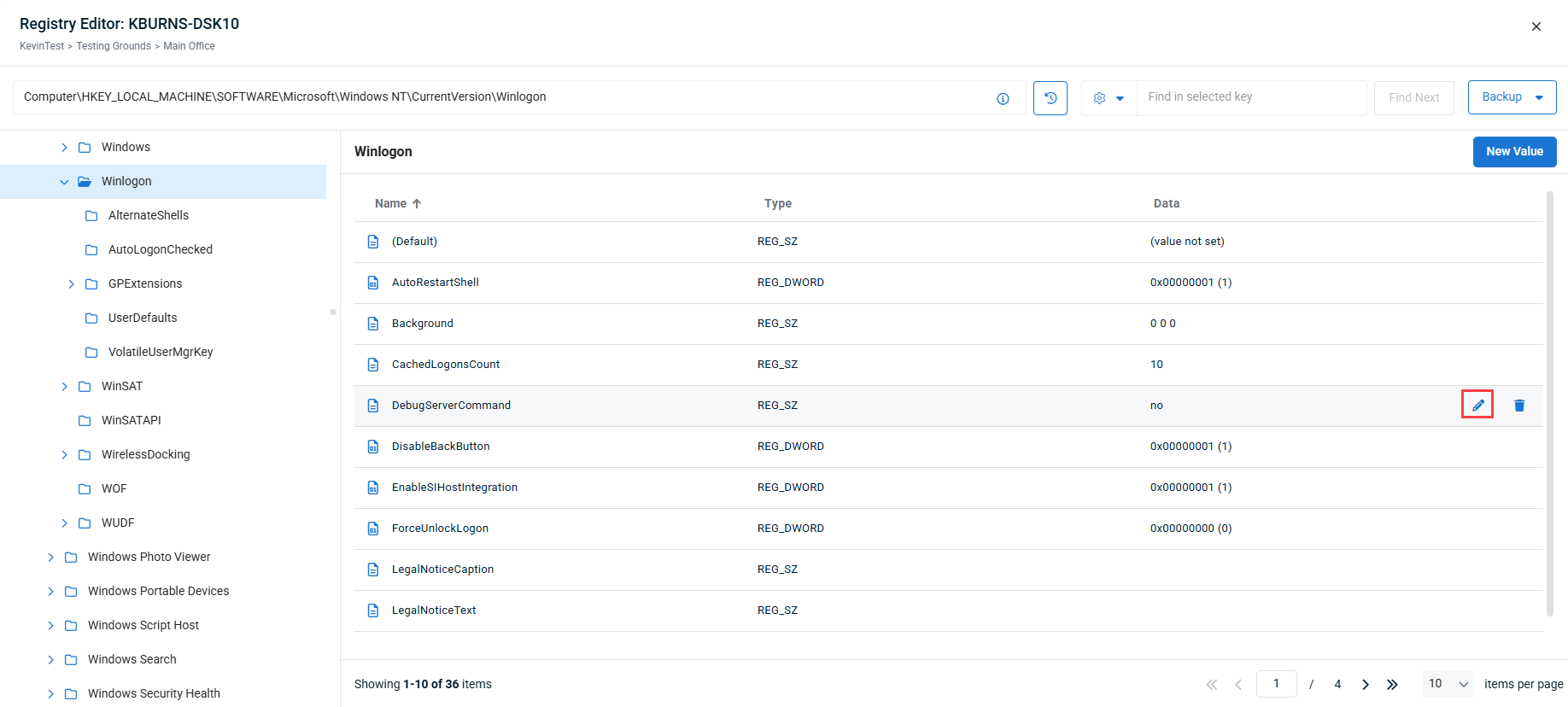Click the info icon in path bar
Viewport: 1568px width, 707px height.
point(1003,99)
